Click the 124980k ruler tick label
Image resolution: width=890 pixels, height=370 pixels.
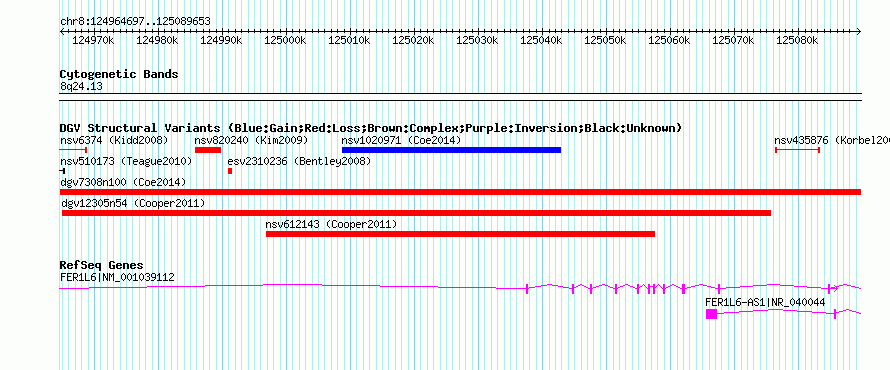[157, 40]
